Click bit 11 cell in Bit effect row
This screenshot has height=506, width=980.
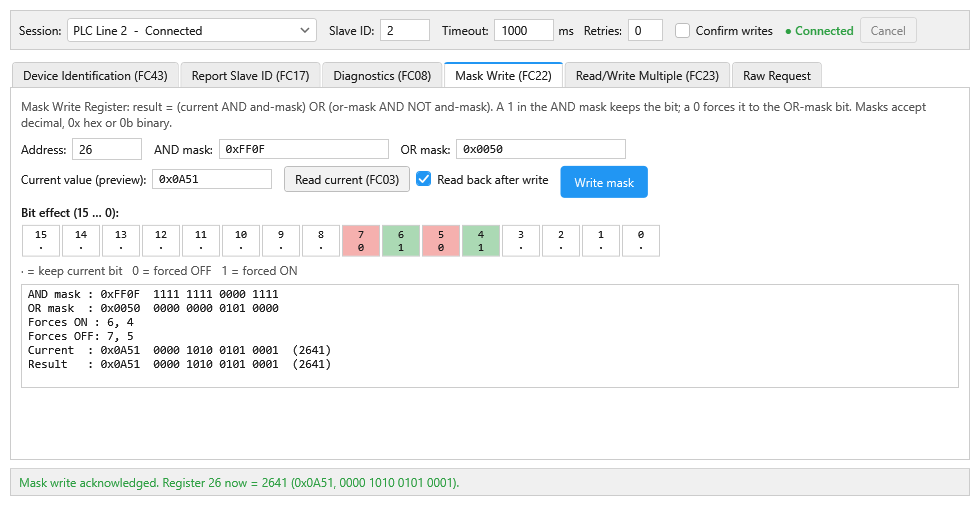click(201, 241)
